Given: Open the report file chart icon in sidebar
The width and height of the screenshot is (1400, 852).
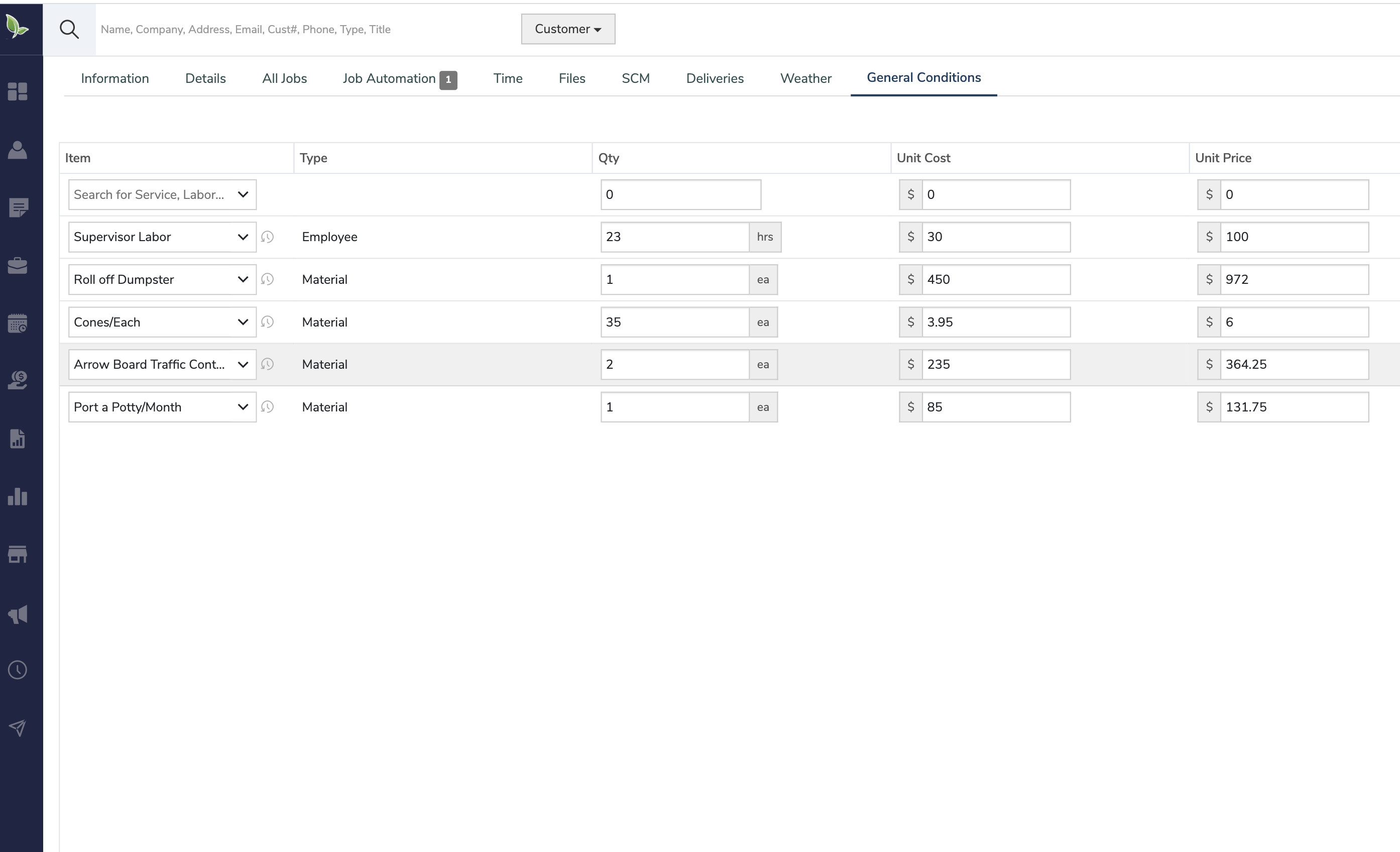Looking at the screenshot, I should [18, 439].
